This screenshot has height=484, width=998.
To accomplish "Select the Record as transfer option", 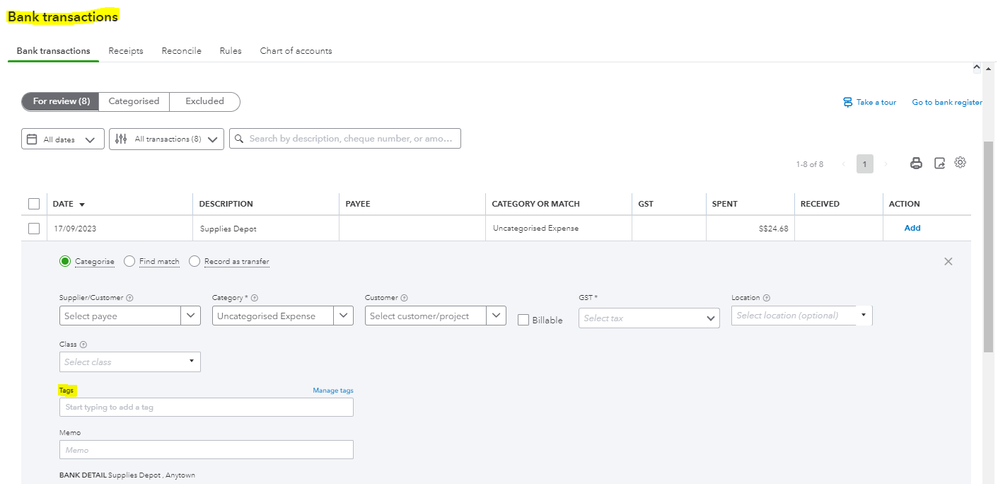I will (195, 261).
